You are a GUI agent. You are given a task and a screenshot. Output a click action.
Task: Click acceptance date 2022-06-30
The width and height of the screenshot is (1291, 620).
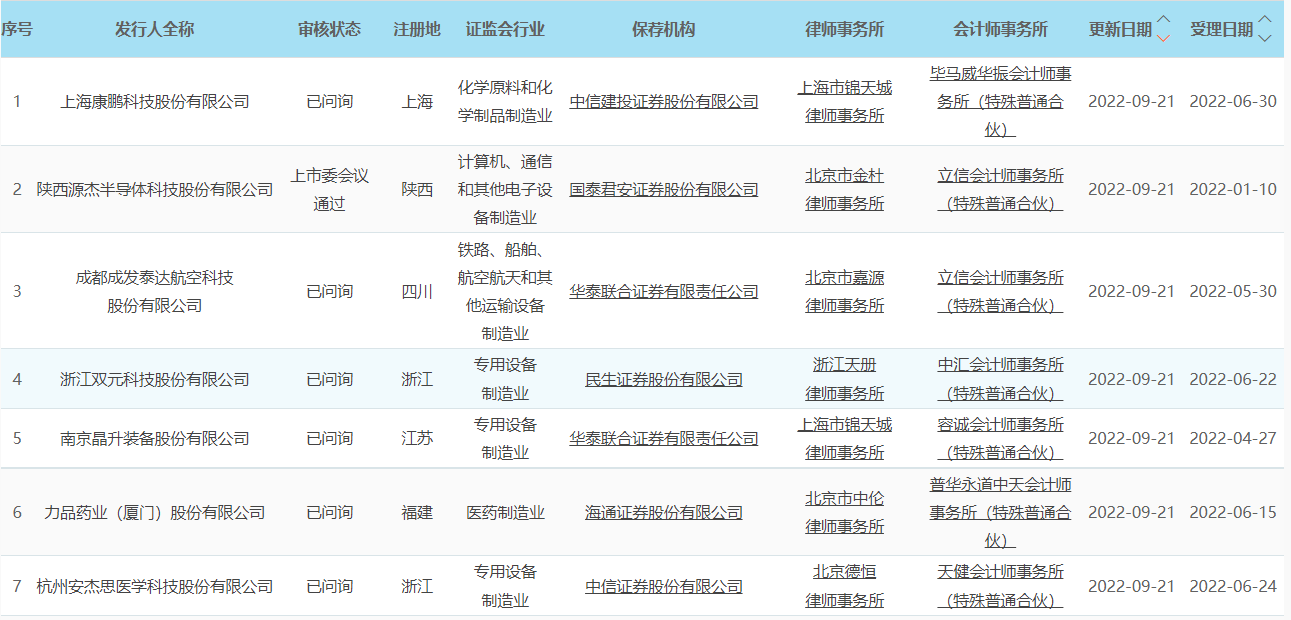[1233, 102]
